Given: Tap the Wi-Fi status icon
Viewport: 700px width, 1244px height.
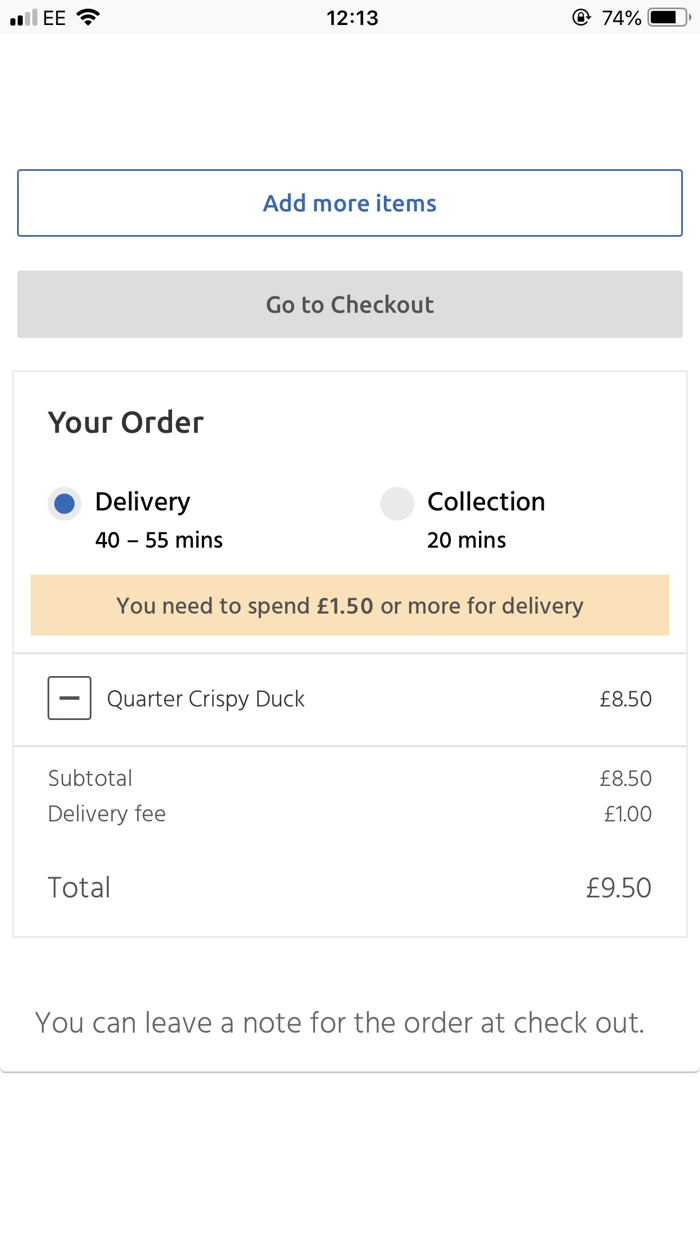Looking at the screenshot, I should 88,17.
